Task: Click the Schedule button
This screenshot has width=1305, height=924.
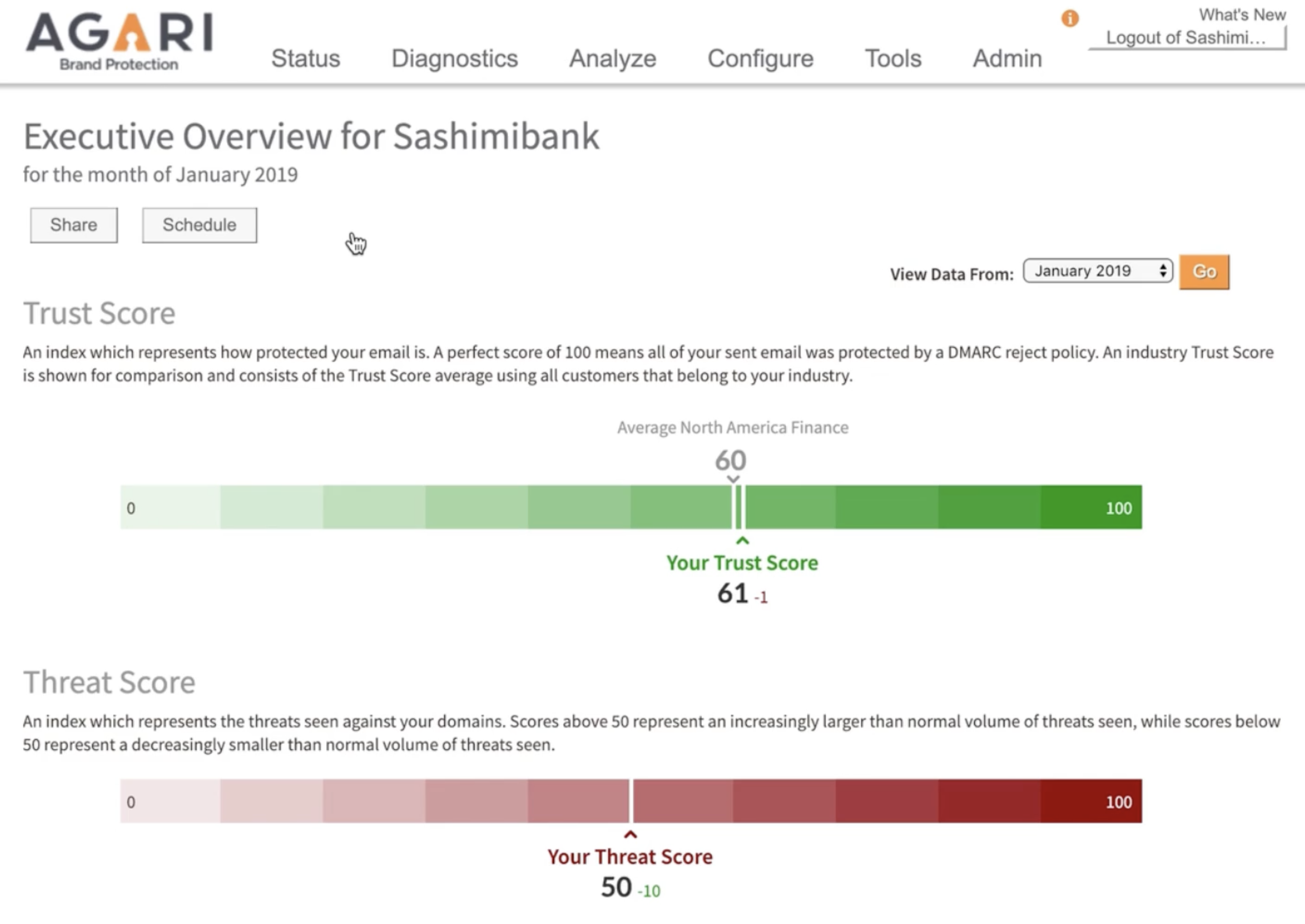Action: (199, 225)
